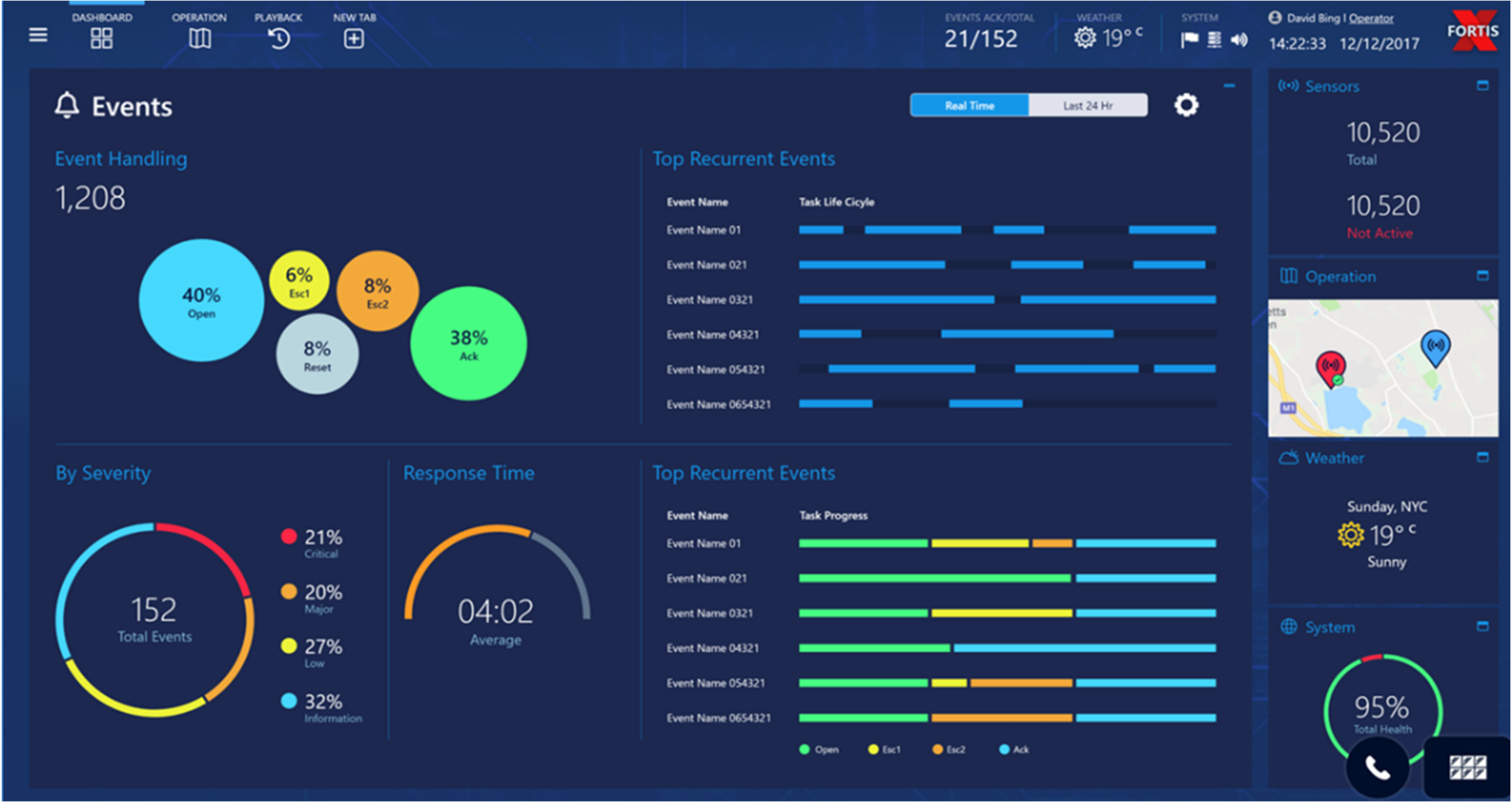Minimize the Events panel
Image resolution: width=1512 pixels, height=802 pixels.
click(x=1230, y=86)
